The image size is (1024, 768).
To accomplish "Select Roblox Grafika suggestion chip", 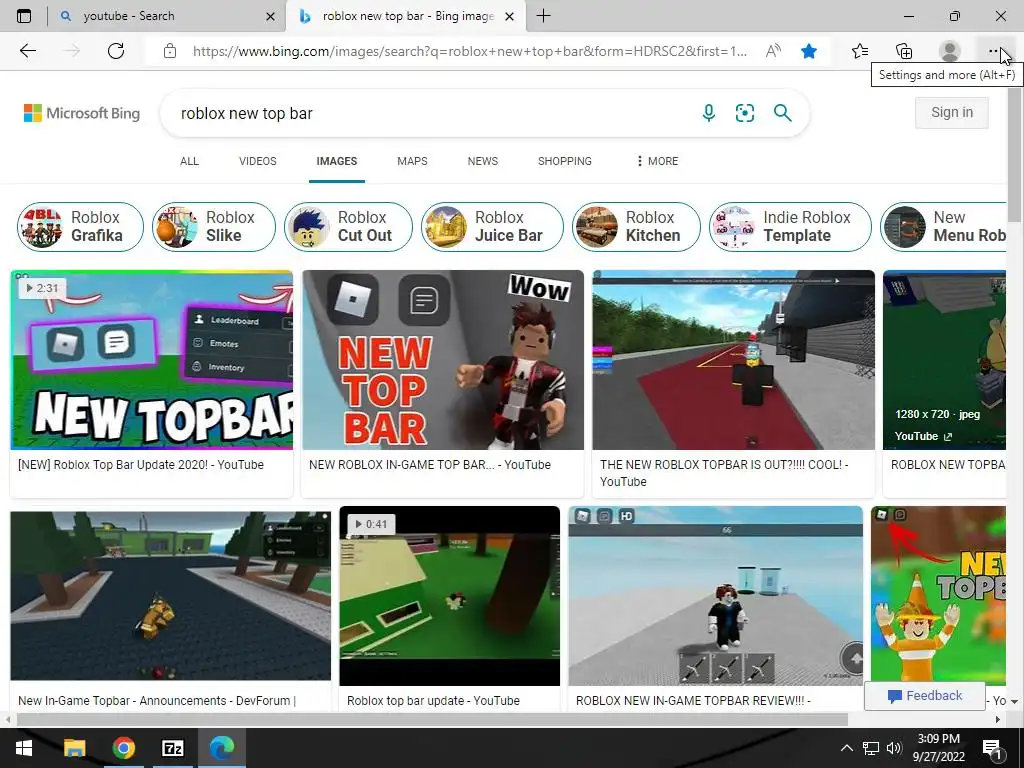I will coord(80,227).
